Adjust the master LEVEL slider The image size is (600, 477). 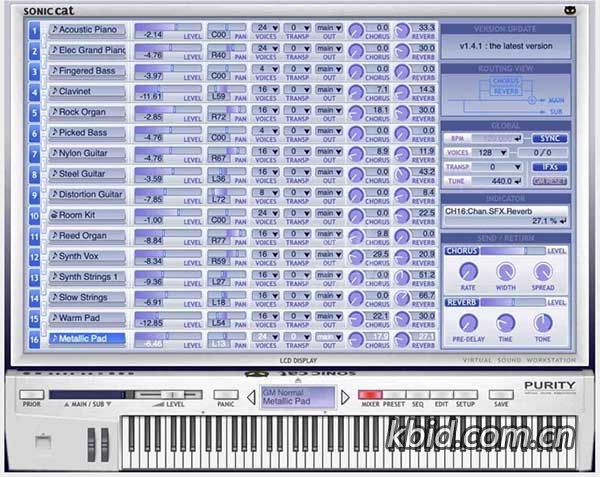point(168,394)
